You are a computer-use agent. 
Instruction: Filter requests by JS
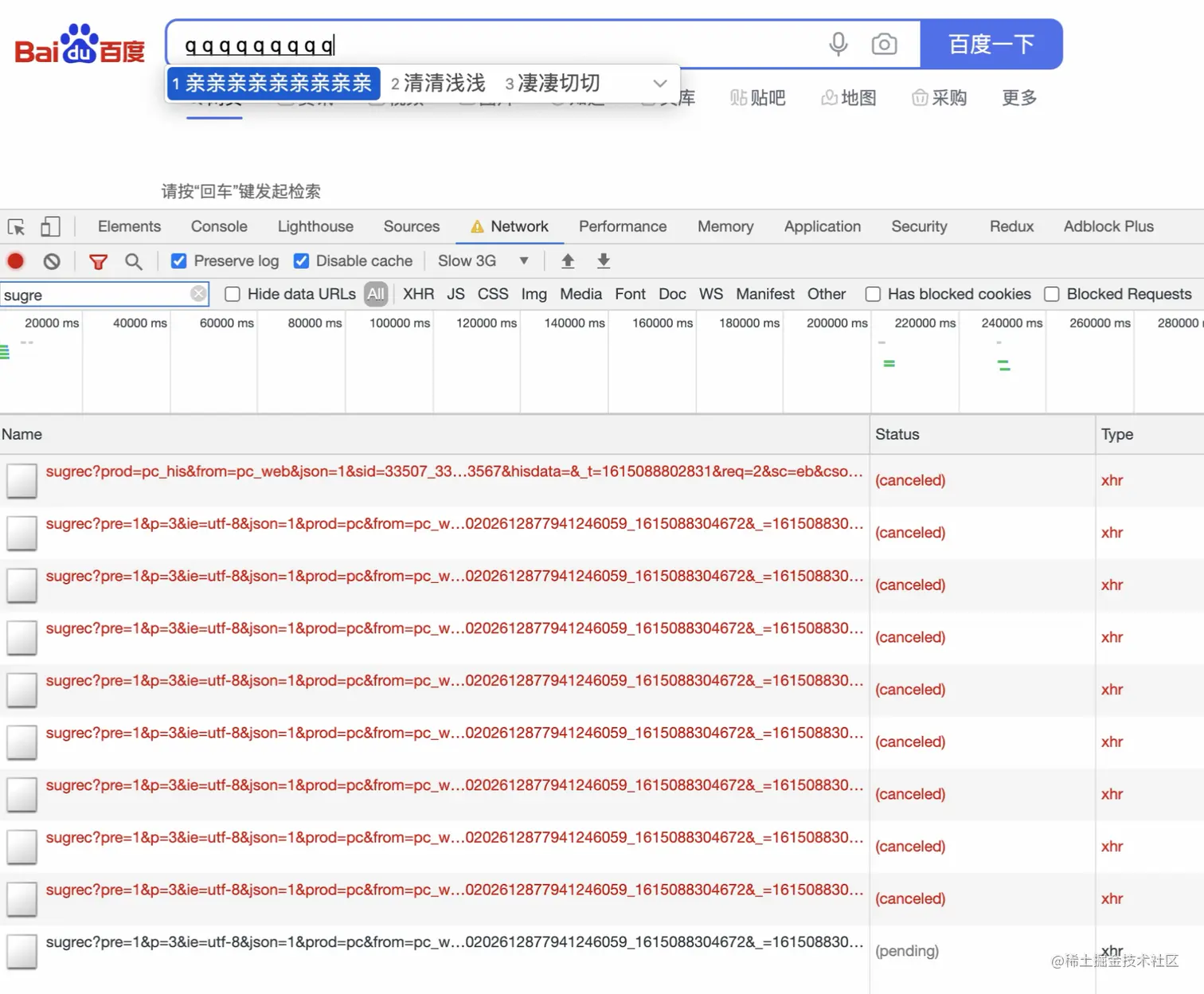point(455,294)
